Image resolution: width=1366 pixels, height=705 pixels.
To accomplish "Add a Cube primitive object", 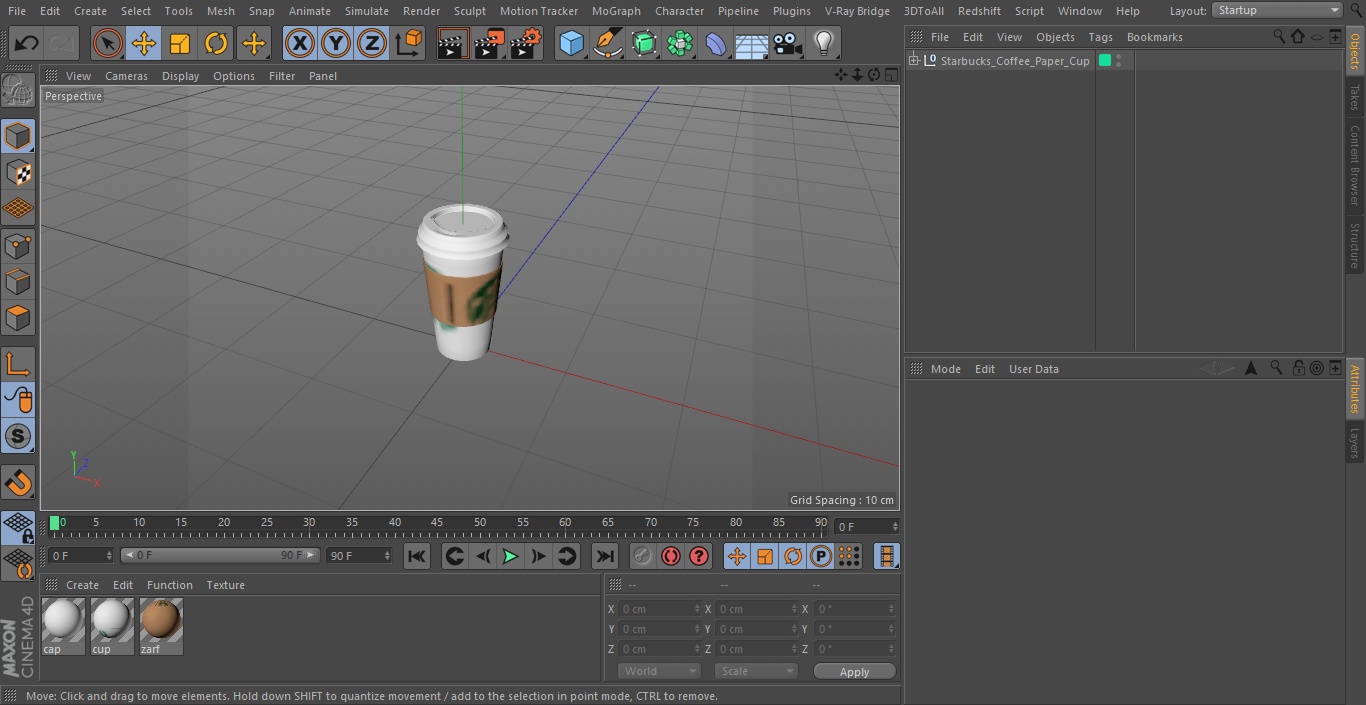I will click(x=571, y=43).
